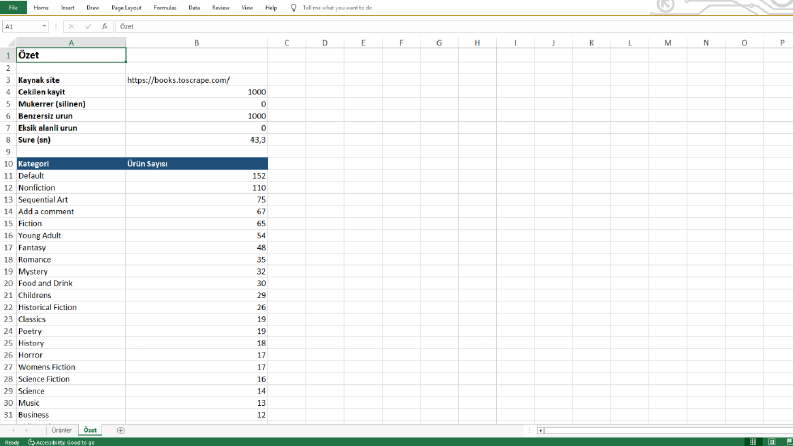Viewport: 793px width, 446px height.
Task: Select the https://books.toscrape.com/ cell
Action: point(197,80)
